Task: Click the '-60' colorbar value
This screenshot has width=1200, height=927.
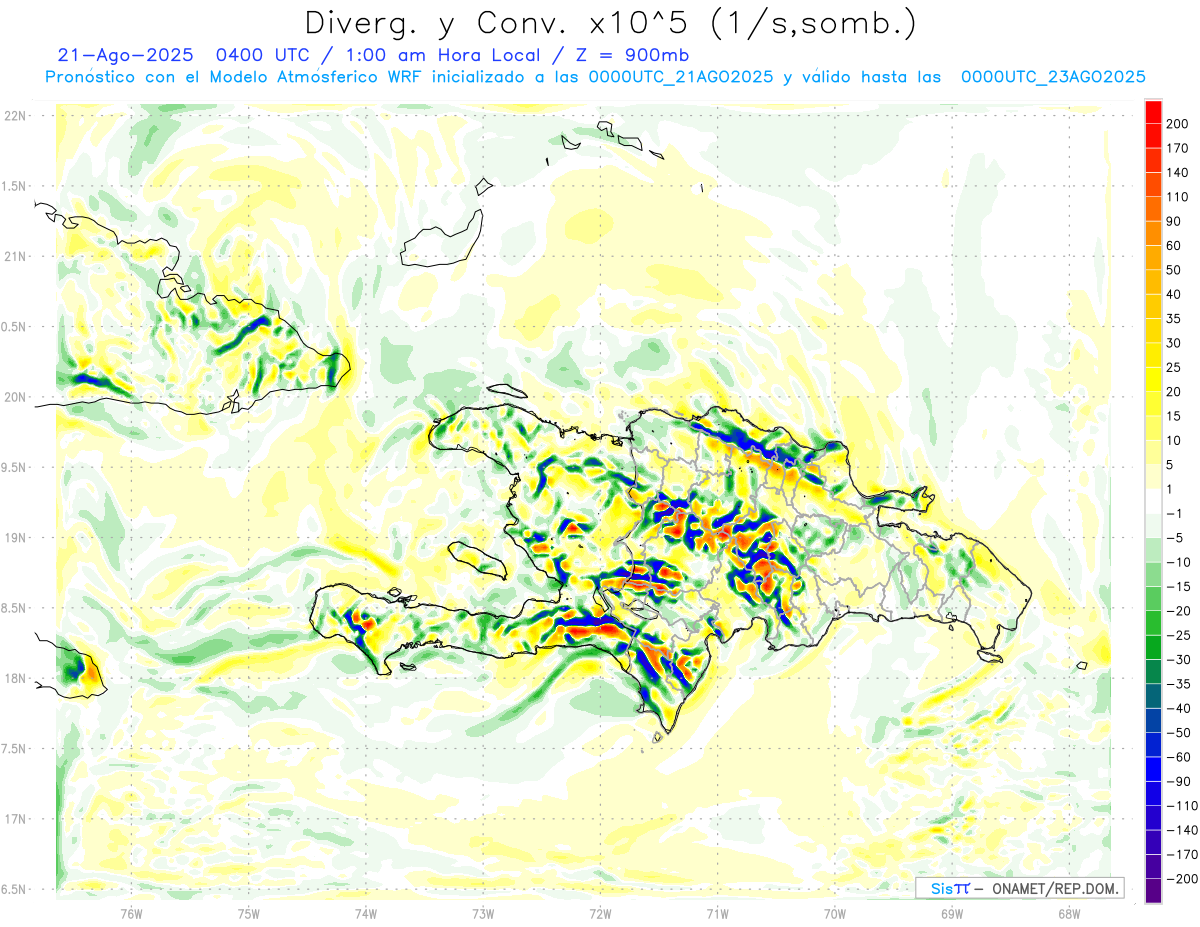Action: point(1180,757)
